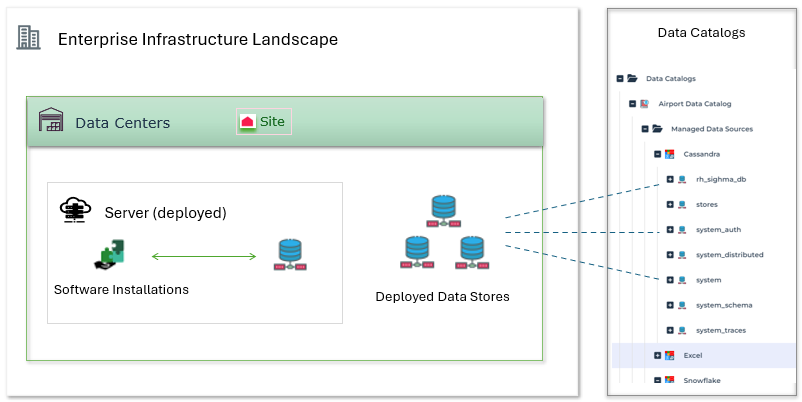
Task: Expand the rh_sighma_db tree node
Action: 670,180
